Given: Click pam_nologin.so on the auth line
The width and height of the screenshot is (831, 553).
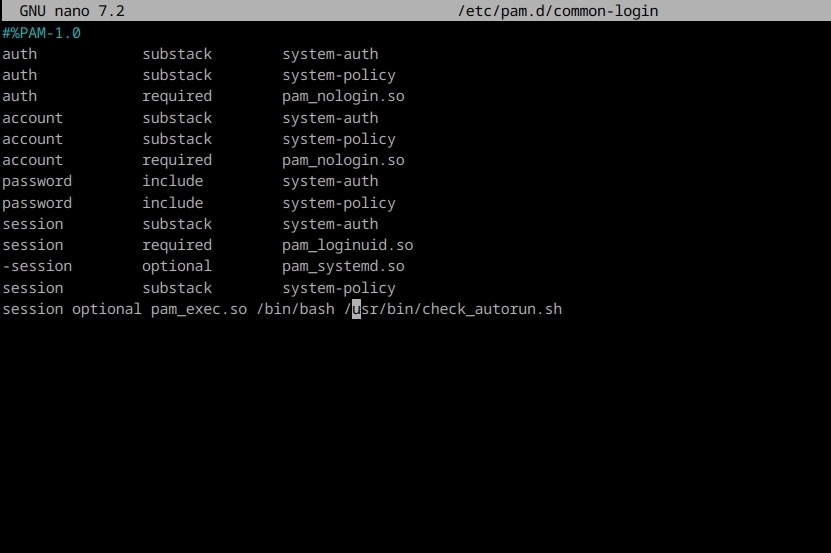Looking at the screenshot, I should tap(343, 96).
